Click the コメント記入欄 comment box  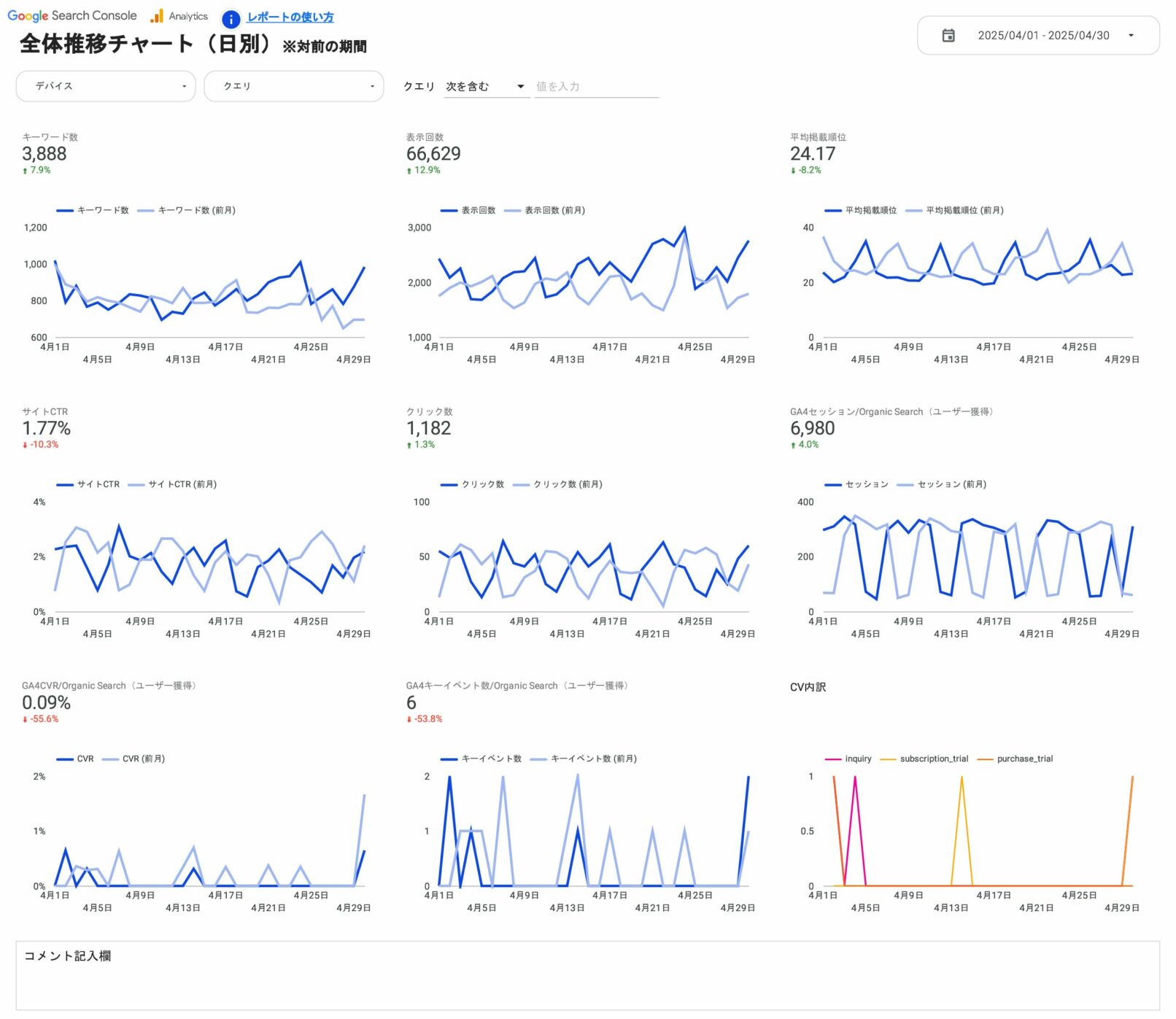pos(587,975)
